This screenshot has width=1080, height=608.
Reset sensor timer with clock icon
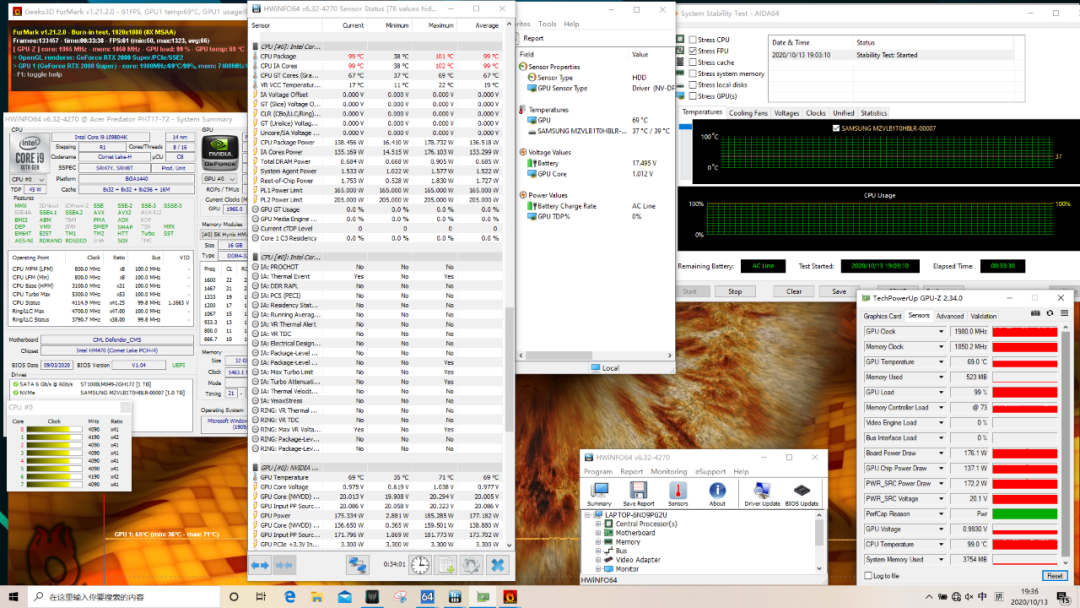pos(420,565)
